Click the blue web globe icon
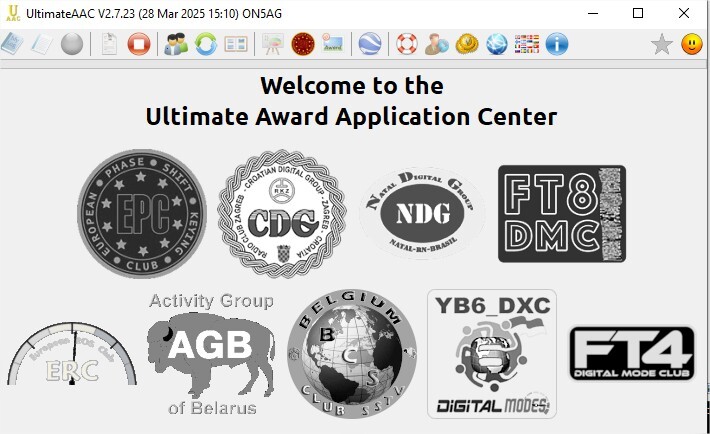The image size is (710, 434). [497, 44]
